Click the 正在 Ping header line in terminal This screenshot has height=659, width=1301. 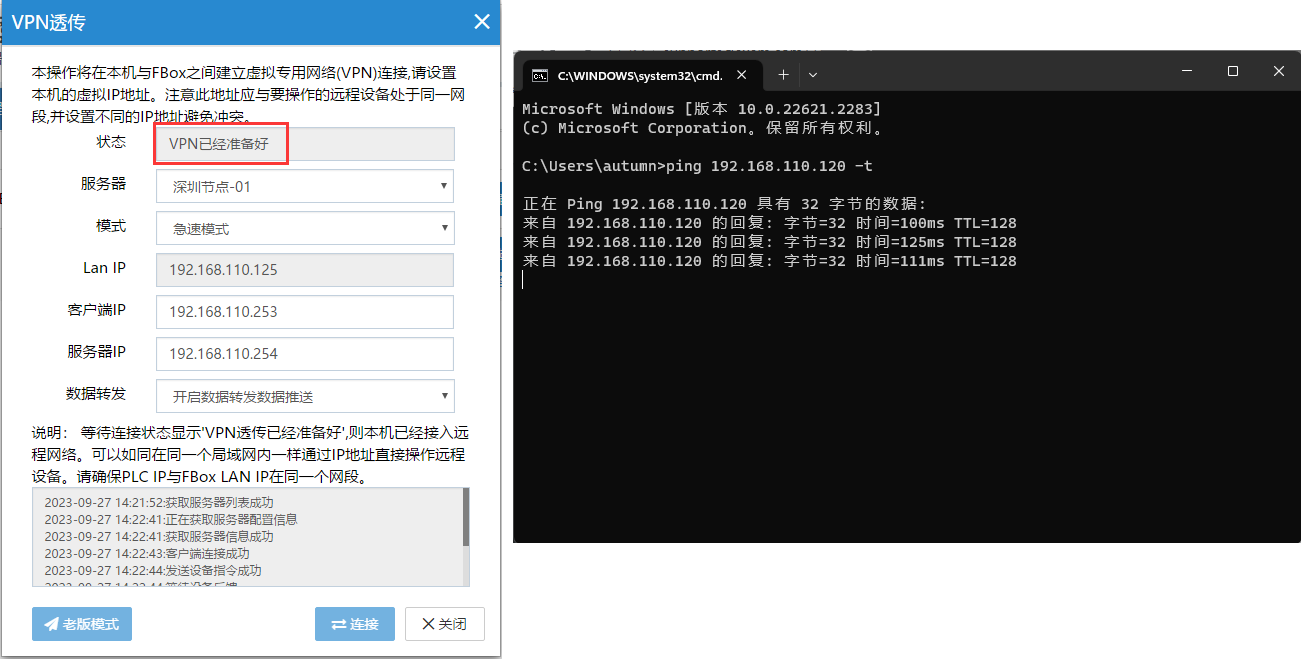[x=724, y=204]
